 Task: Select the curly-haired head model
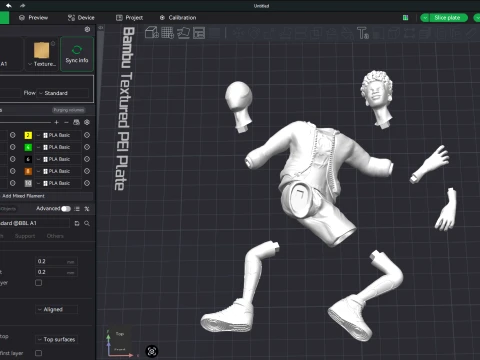coord(377,98)
